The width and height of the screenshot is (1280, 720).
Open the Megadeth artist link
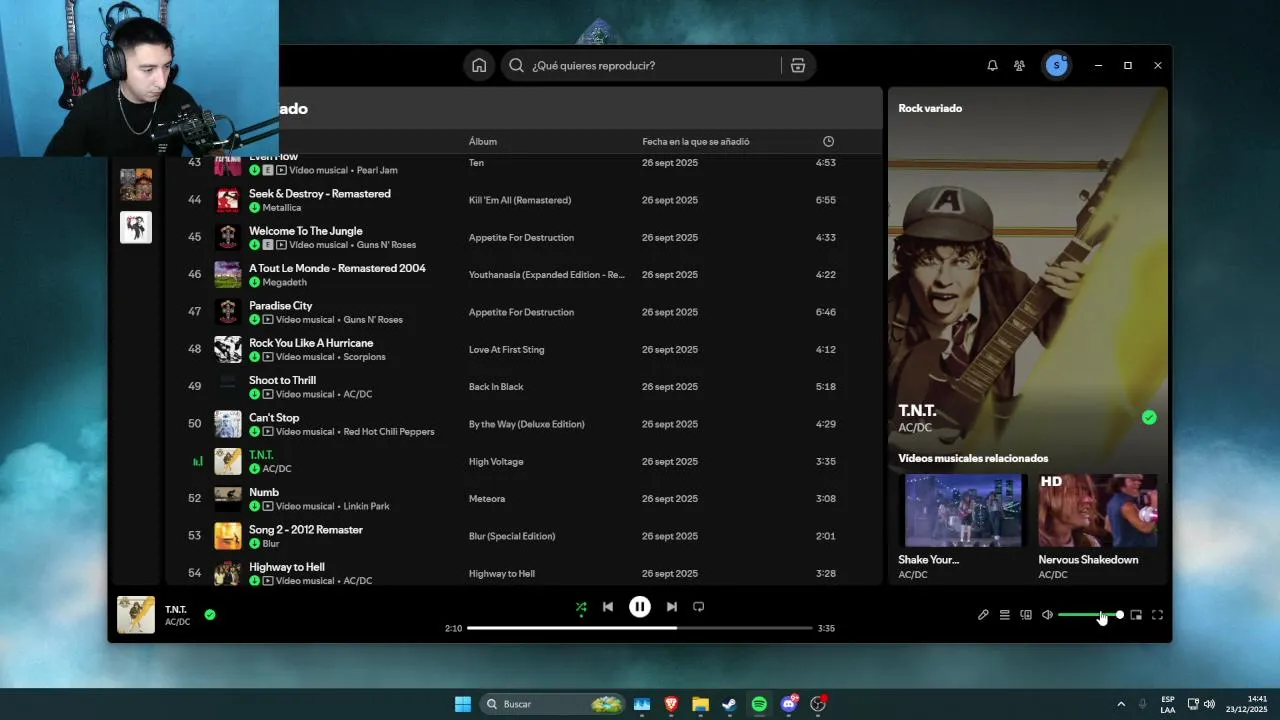(x=285, y=283)
